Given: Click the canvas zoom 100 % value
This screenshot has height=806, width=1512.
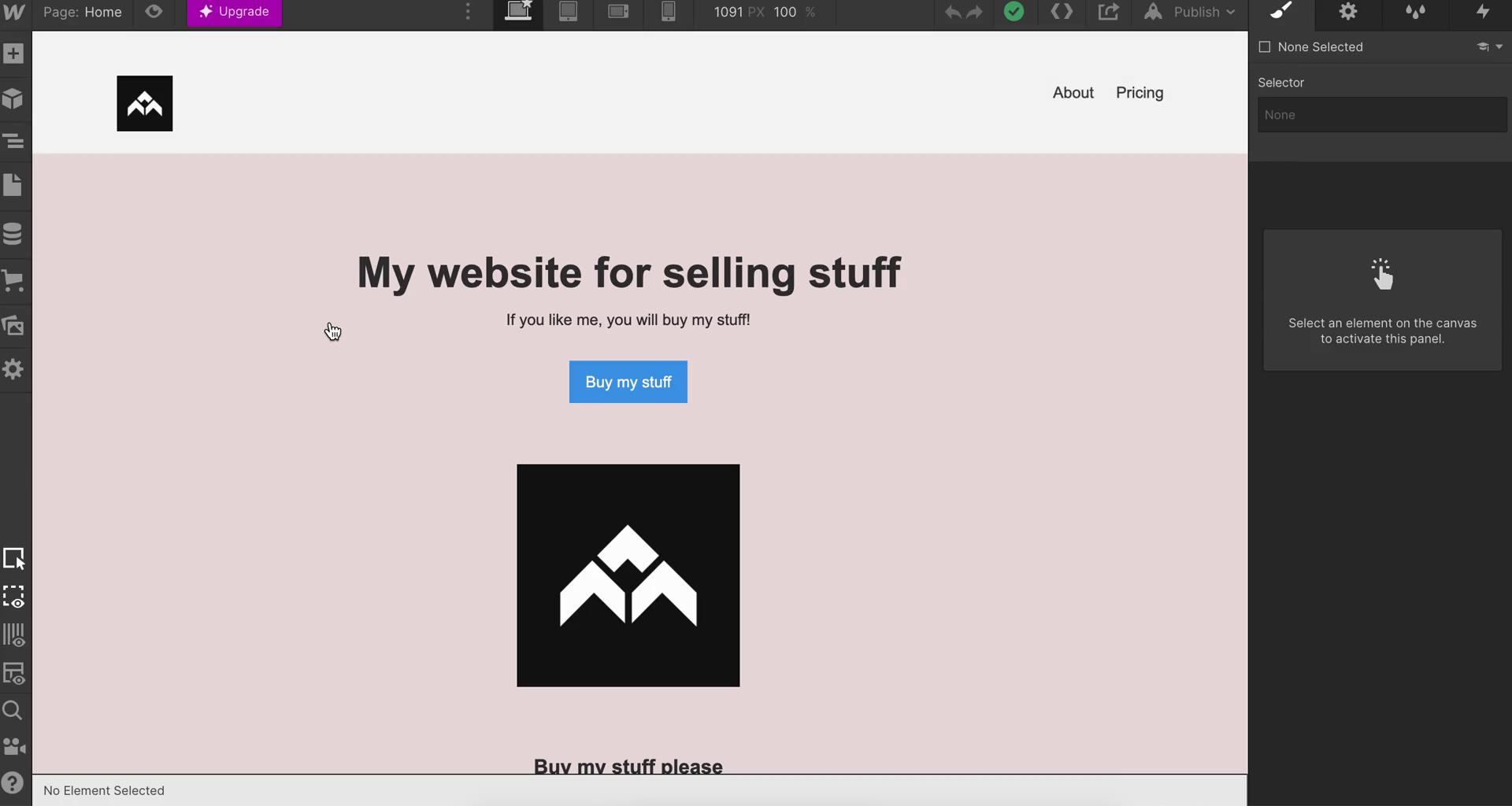Looking at the screenshot, I should pyautogui.click(x=794, y=12).
